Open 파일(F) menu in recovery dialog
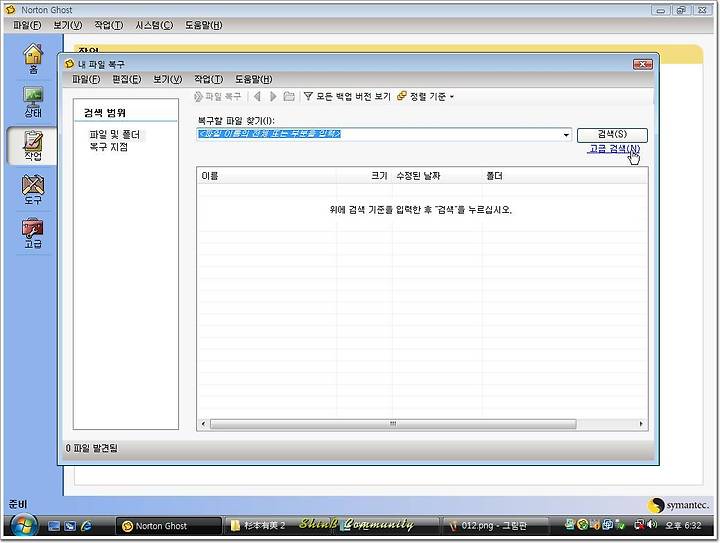Viewport: 720px width, 543px height. click(x=86, y=79)
